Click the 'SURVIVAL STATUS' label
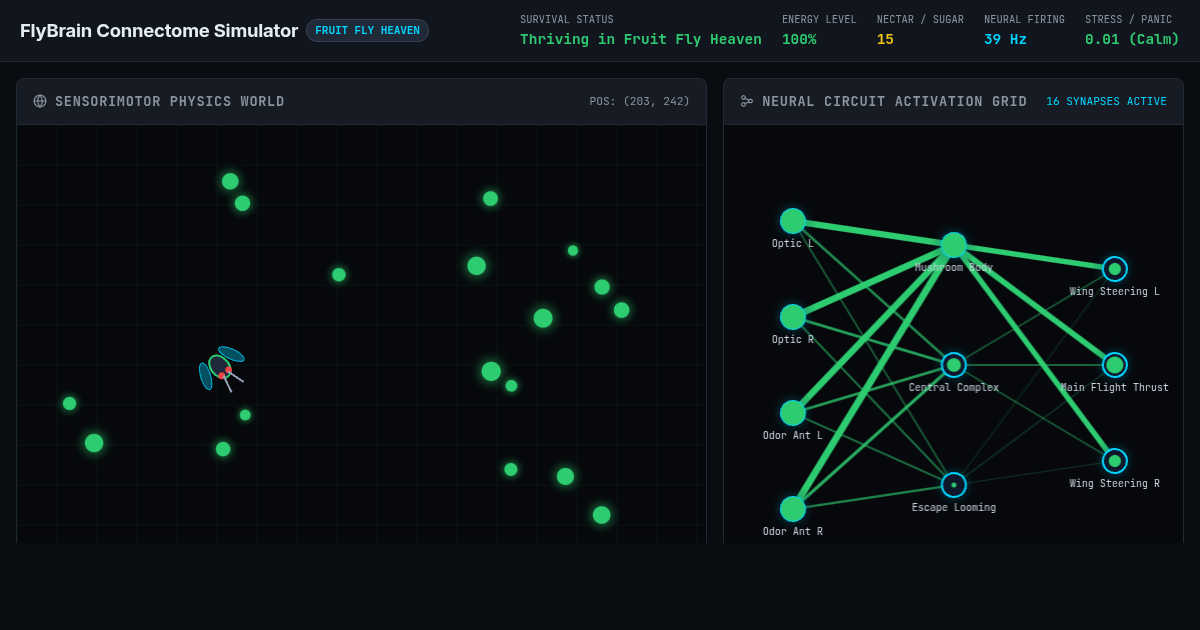Image resolution: width=1200 pixels, height=630 pixels. pyautogui.click(x=567, y=20)
